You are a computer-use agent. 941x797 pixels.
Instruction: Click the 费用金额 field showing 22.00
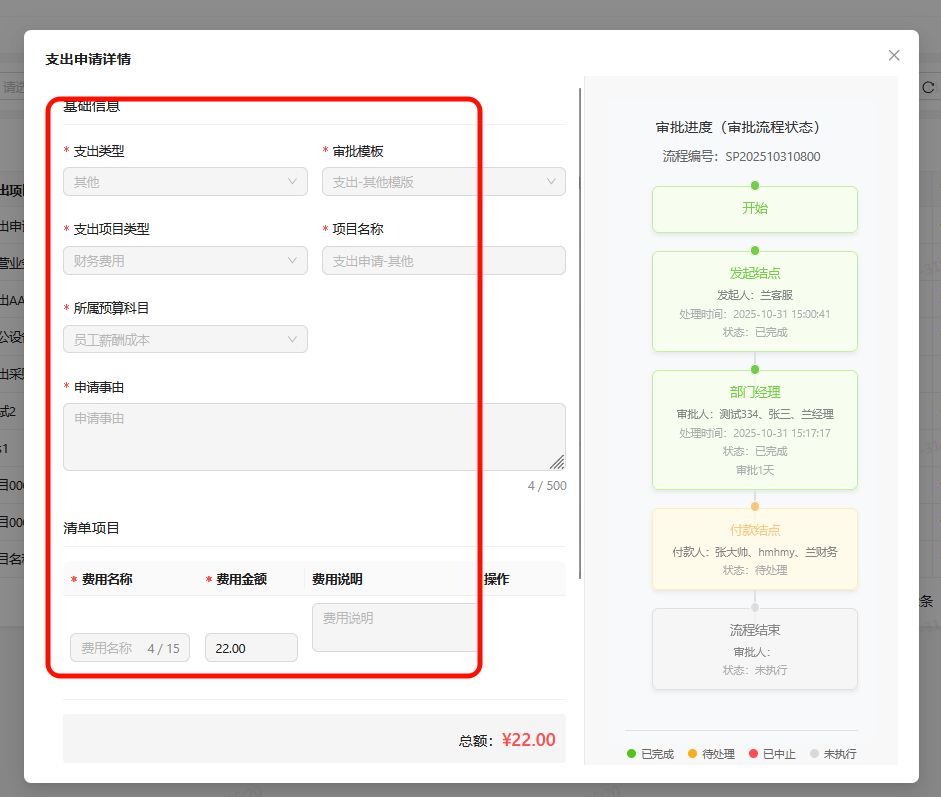251,648
